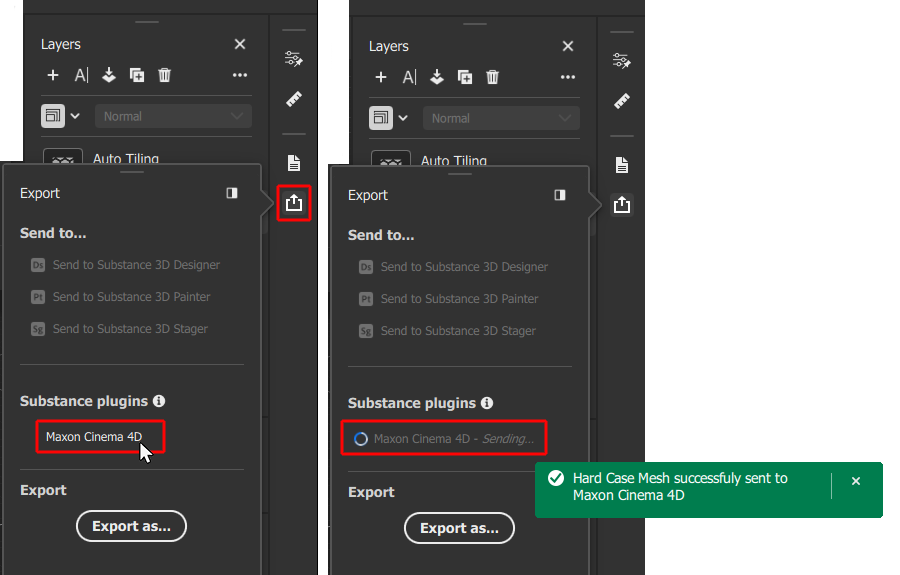Click the delete layer trash icon in left Layers panel
900x575 pixels.
click(165, 75)
